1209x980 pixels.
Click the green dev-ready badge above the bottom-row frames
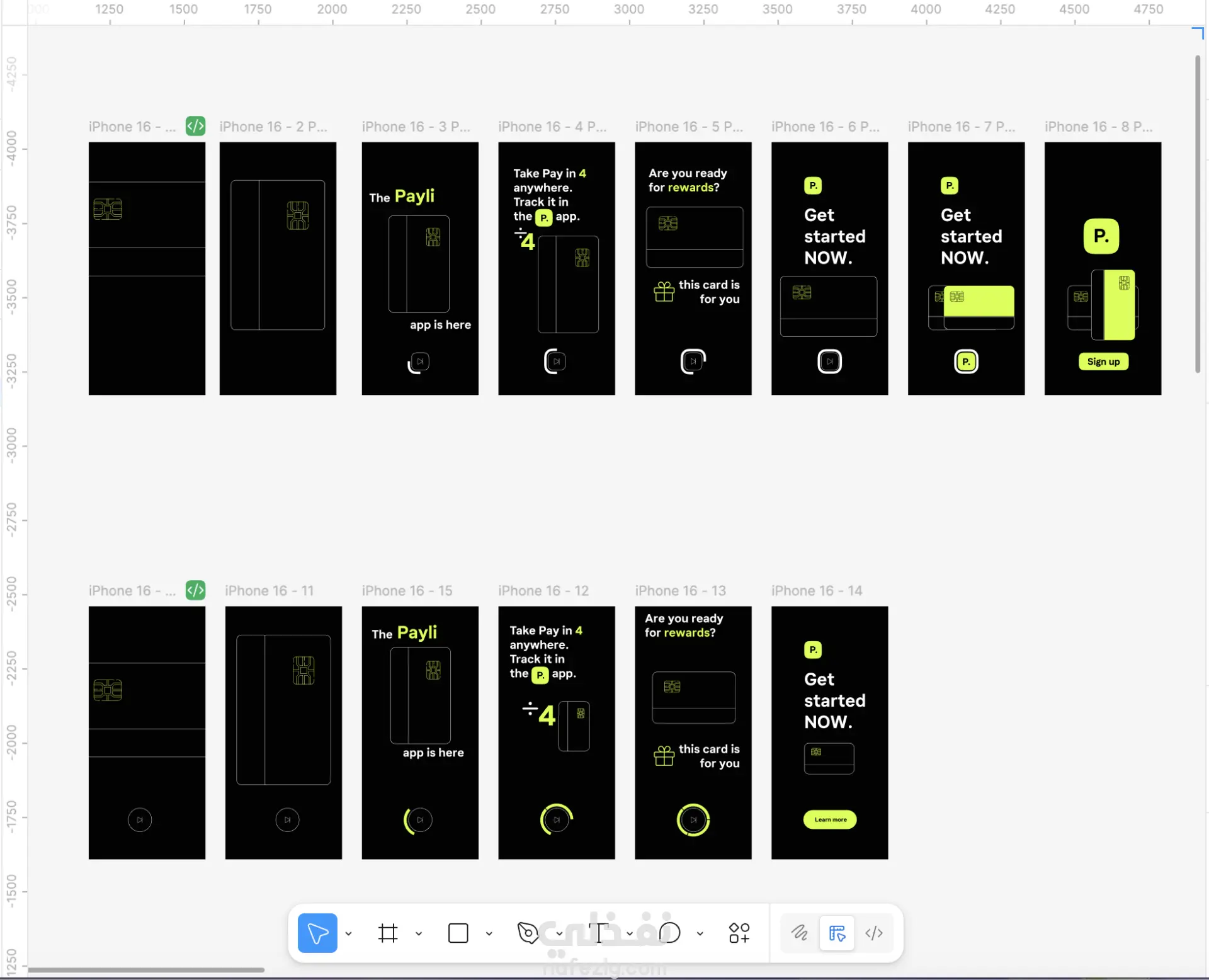coord(195,590)
